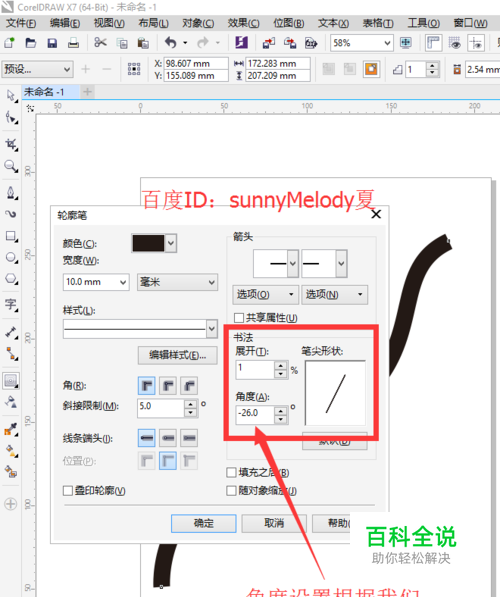Image resolution: width=500 pixels, height=597 pixels.
Task: Click the 角度 -26.0 input field
Action: click(x=255, y=415)
